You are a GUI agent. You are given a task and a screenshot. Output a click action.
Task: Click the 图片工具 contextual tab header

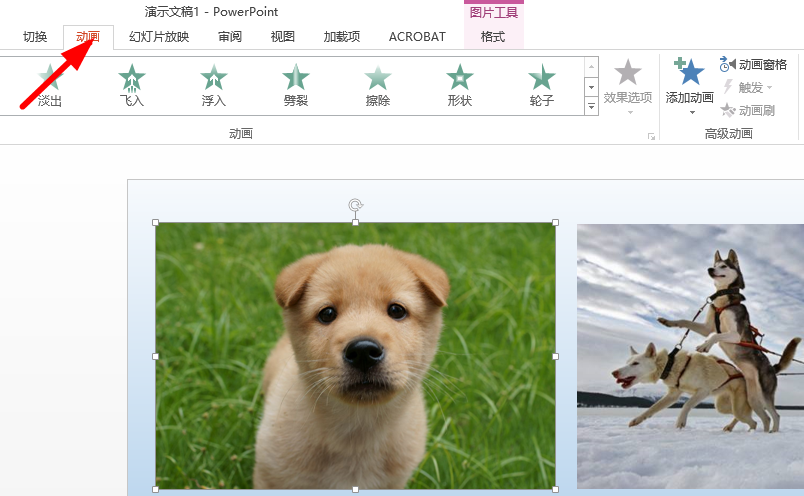coord(494,12)
